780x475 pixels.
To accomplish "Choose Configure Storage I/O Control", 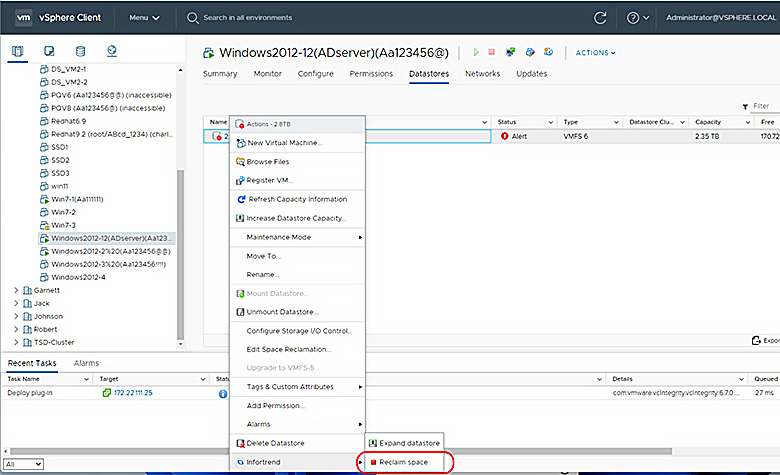I will (x=297, y=331).
